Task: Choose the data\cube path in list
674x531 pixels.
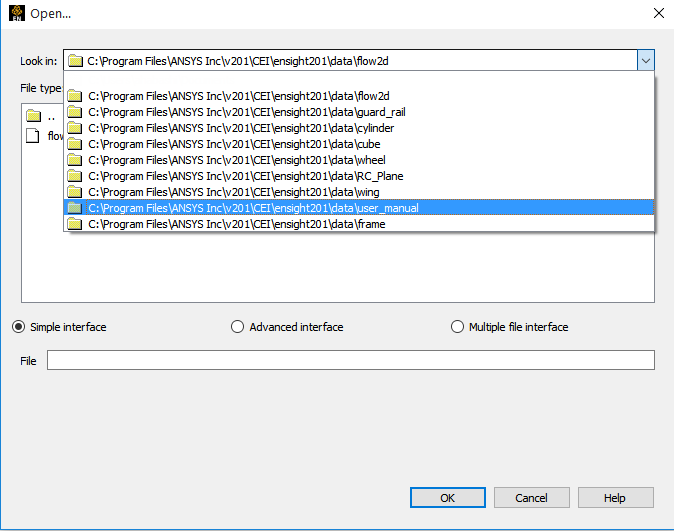Action: (359, 144)
